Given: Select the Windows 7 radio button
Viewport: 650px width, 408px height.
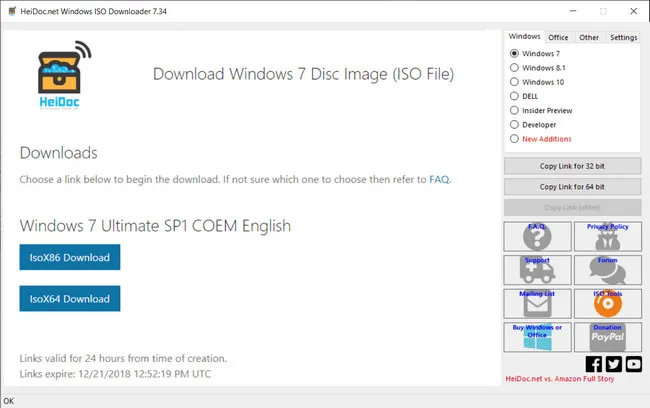Looking at the screenshot, I should pyautogui.click(x=514, y=53).
